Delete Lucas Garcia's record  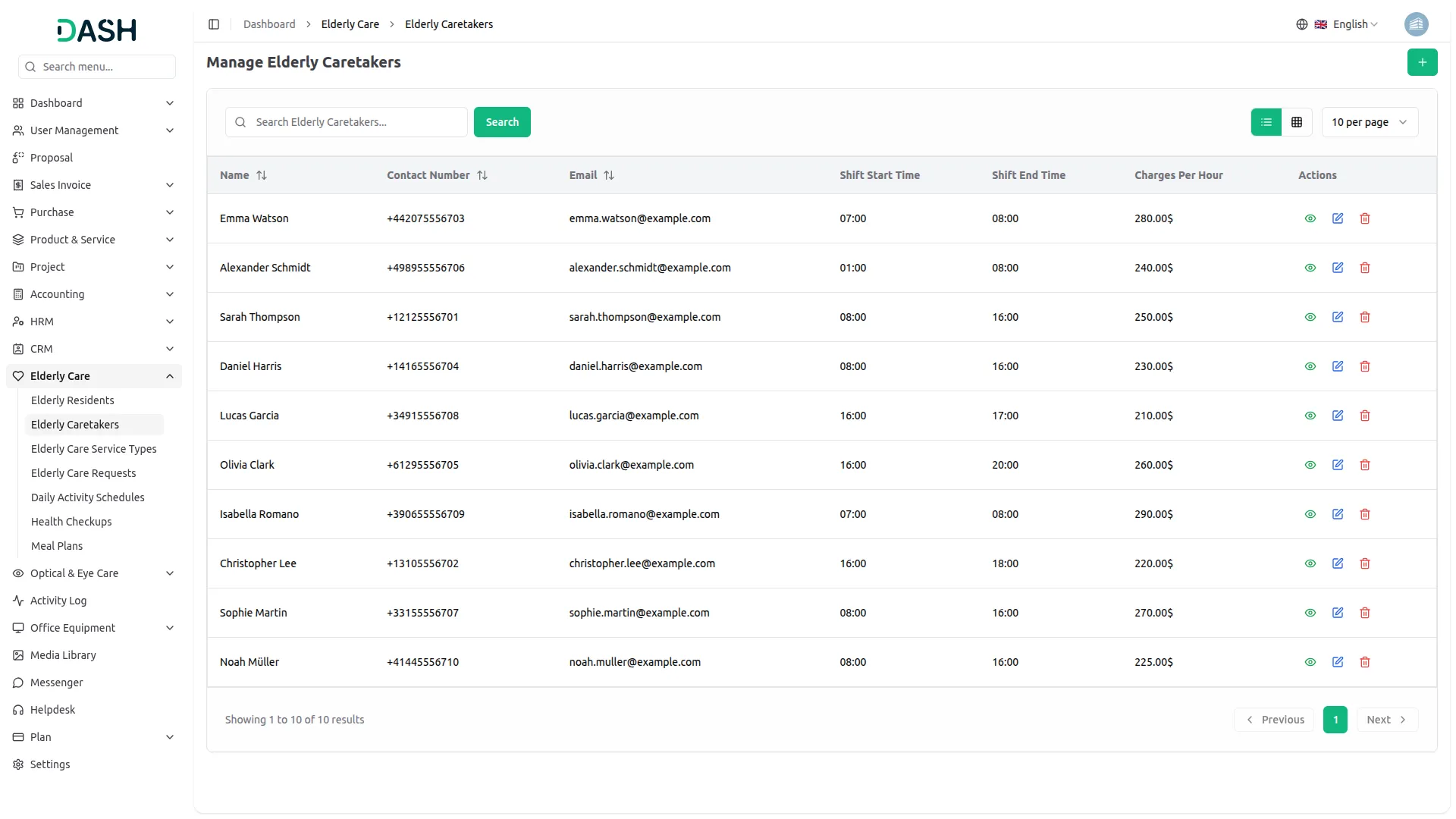coord(1365,416)
